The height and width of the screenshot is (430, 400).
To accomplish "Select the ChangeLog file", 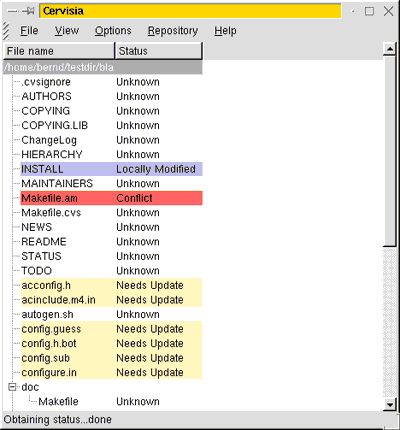I will point(49,140).
